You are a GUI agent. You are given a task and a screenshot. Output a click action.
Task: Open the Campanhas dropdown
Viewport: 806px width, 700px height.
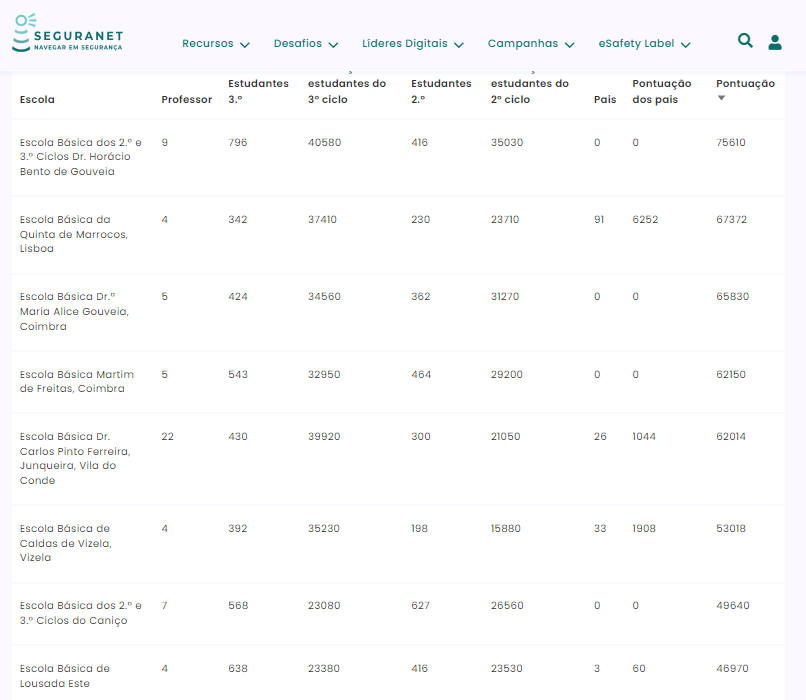(x=531, y=44)
